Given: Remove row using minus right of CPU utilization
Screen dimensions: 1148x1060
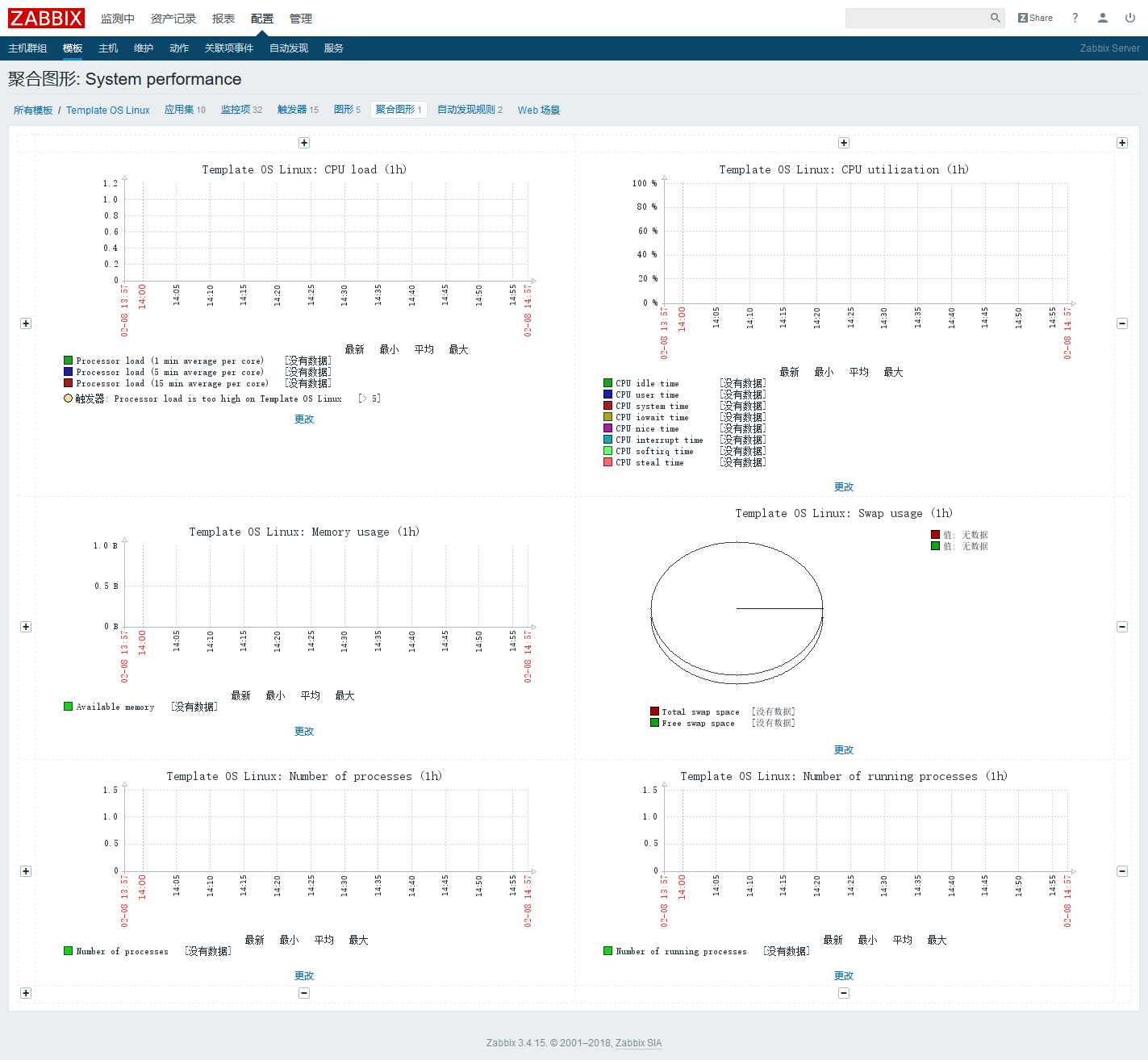Looking at the screenshot, I should (1122, 323).
